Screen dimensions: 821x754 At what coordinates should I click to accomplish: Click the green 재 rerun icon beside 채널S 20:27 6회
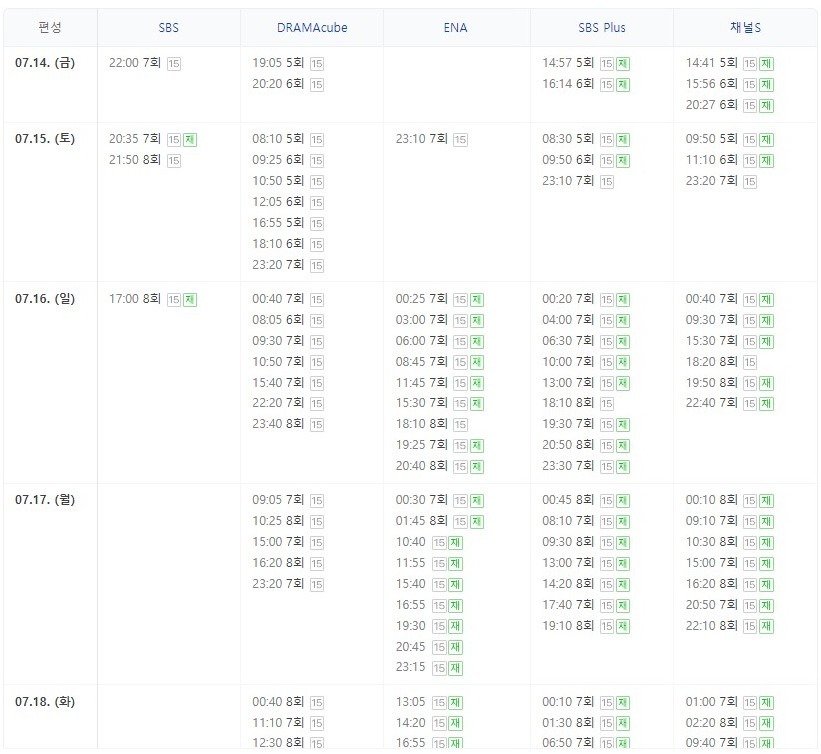click(767, 106)
